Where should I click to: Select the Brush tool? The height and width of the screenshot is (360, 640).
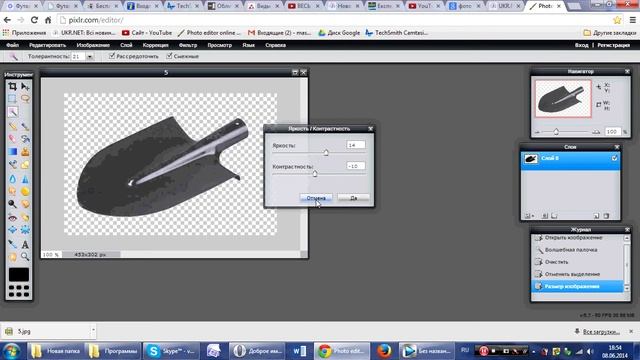(x=25, y=126)
